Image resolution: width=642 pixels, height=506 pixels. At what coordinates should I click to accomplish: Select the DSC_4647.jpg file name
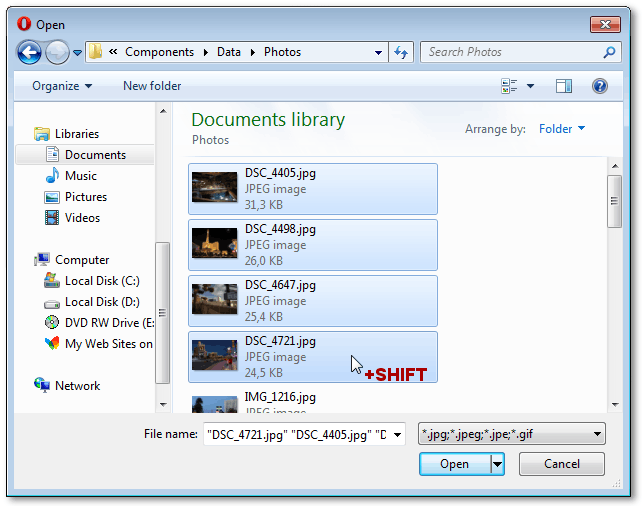click(x=280, y=285)
